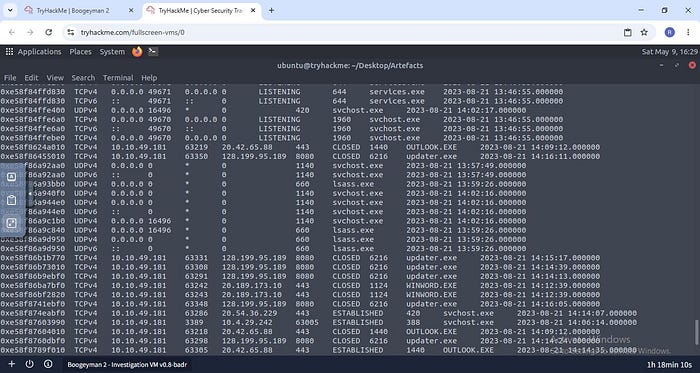Click the terminal window title text

click(x=350, y=66)
